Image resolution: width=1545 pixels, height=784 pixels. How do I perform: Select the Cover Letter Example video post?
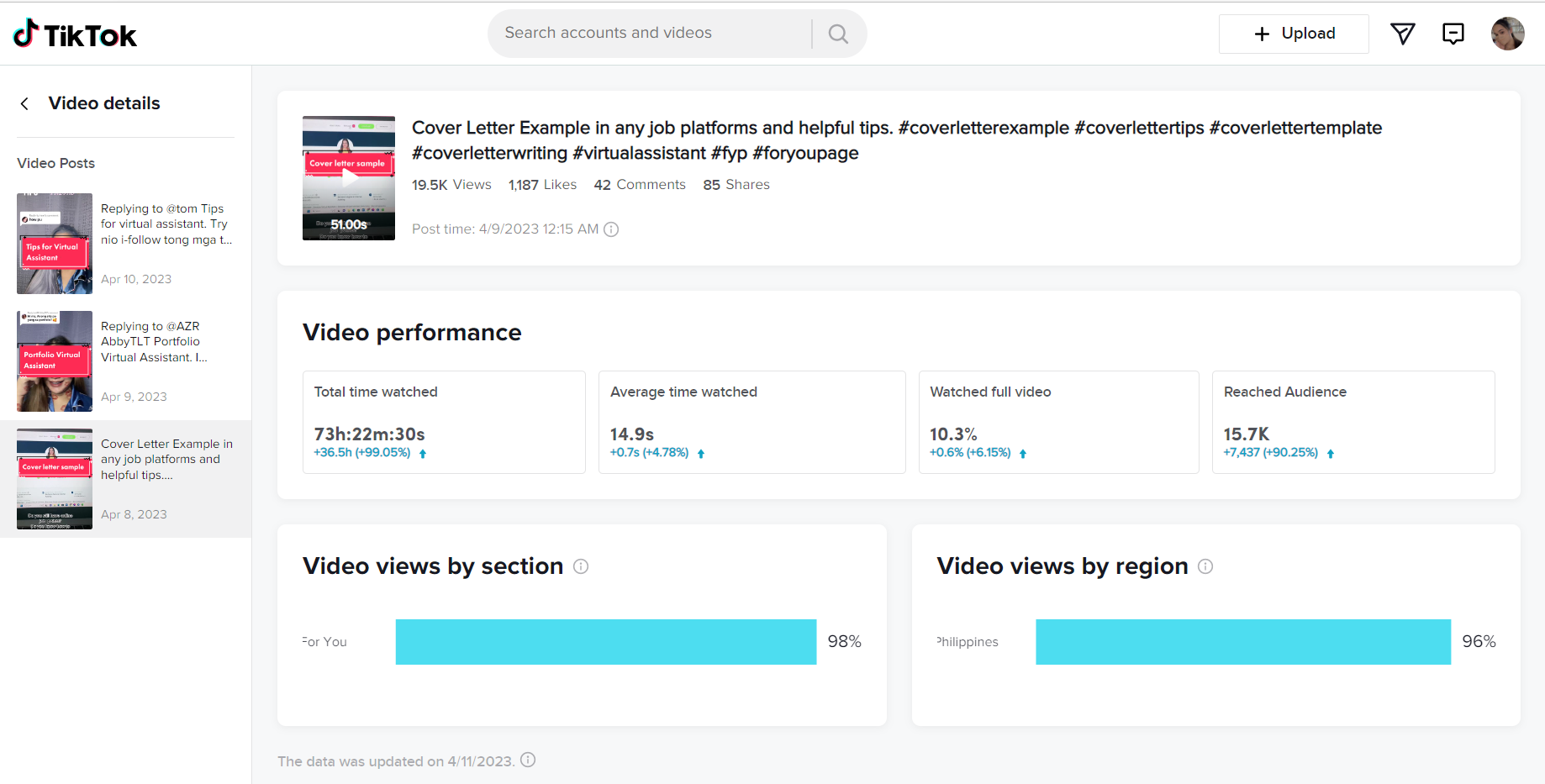pyautogui.click(x=125, y=479)
